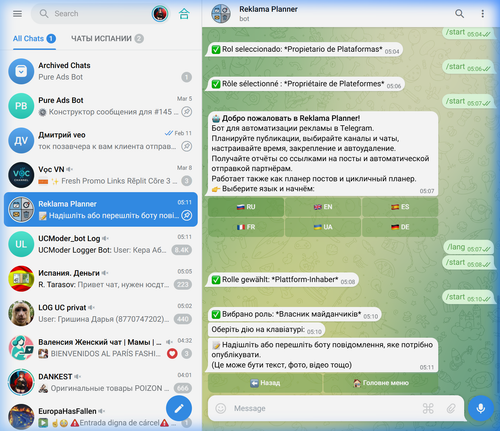
Task: Open the UCModer_bot Log chat
Action: point(101,244)
